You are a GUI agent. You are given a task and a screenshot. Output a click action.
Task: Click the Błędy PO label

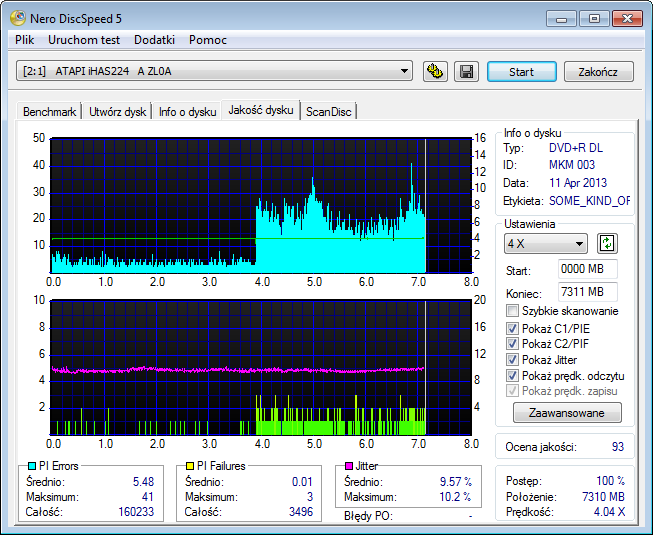tap(368, 516)
